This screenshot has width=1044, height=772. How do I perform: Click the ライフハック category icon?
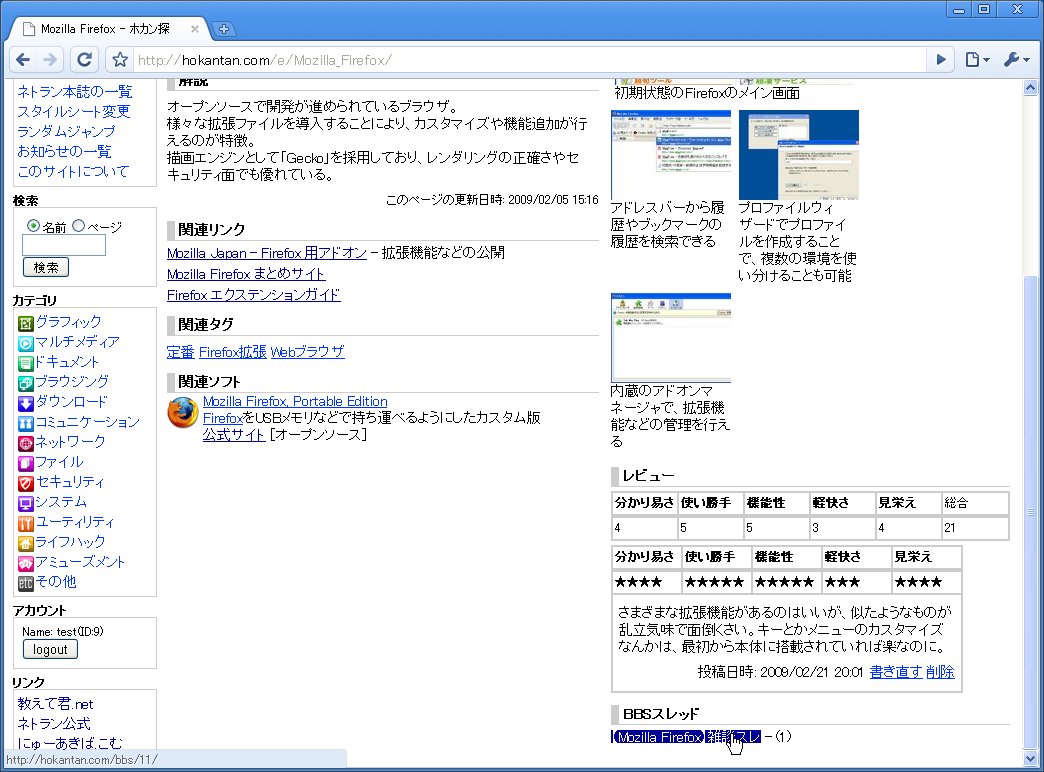click(25, 544)
